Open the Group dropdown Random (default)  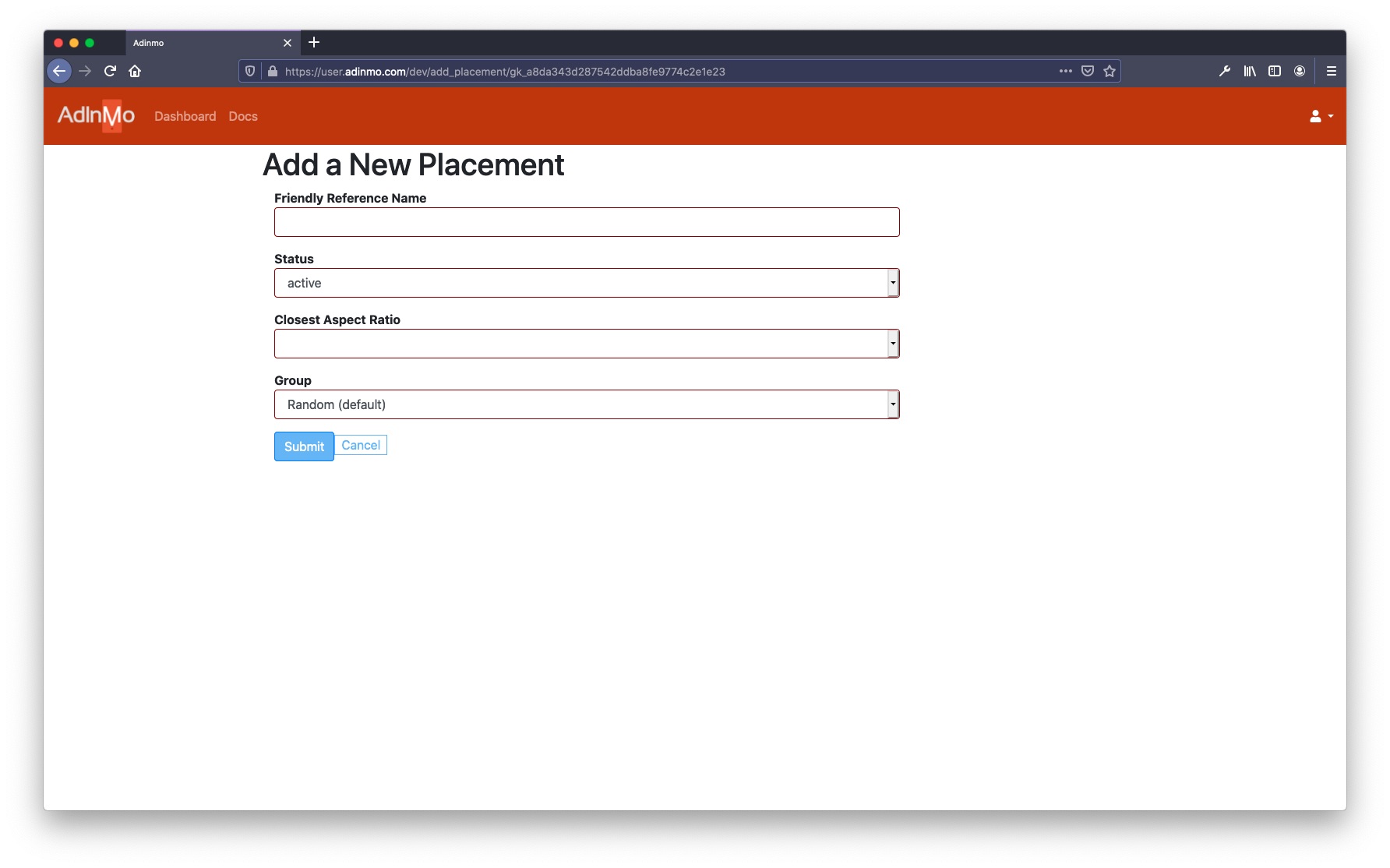[x=587, y=404]
